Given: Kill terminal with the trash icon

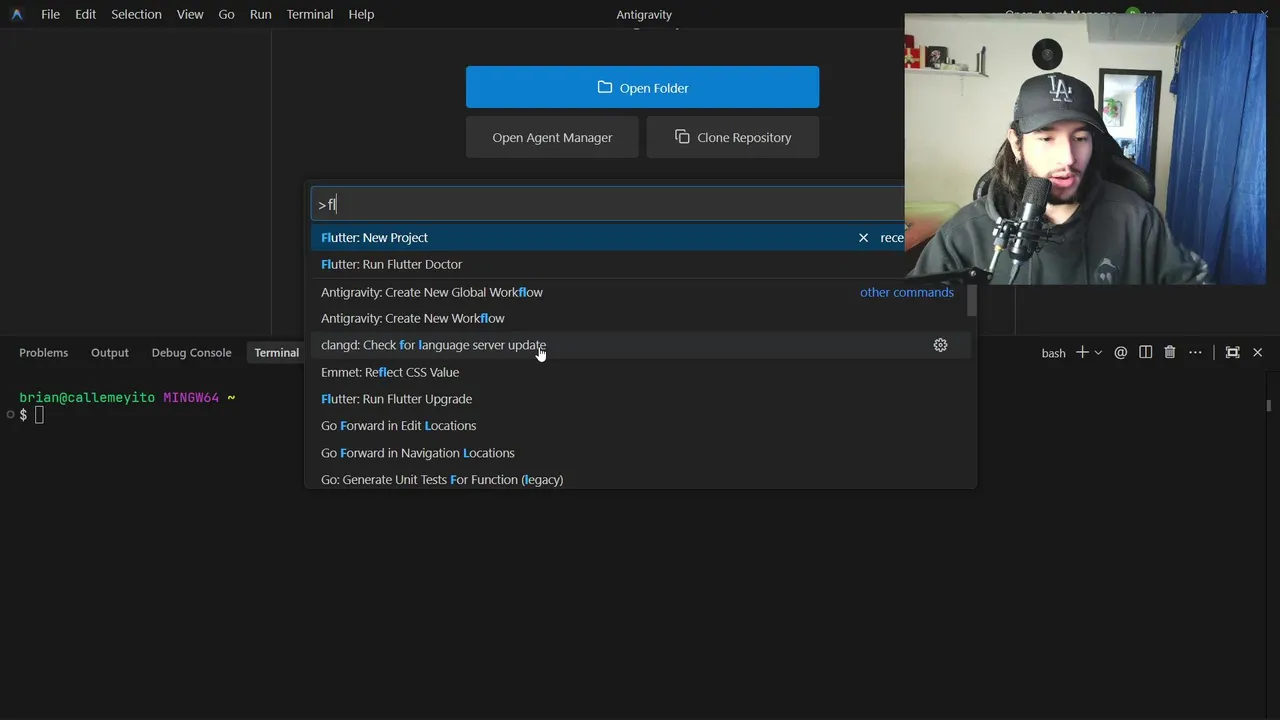Looking at the screenshot, I should [x=1170, y=352].
